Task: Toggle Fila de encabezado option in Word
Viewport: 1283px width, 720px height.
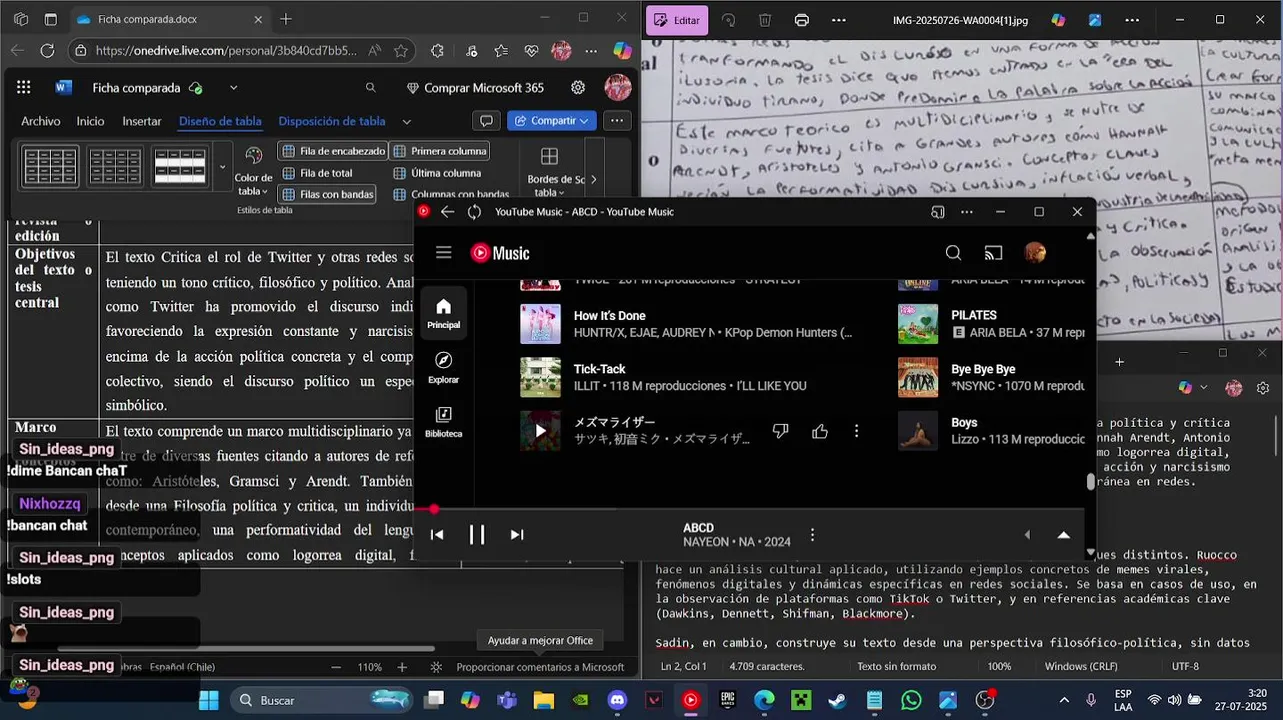Action: coord(333,151)
